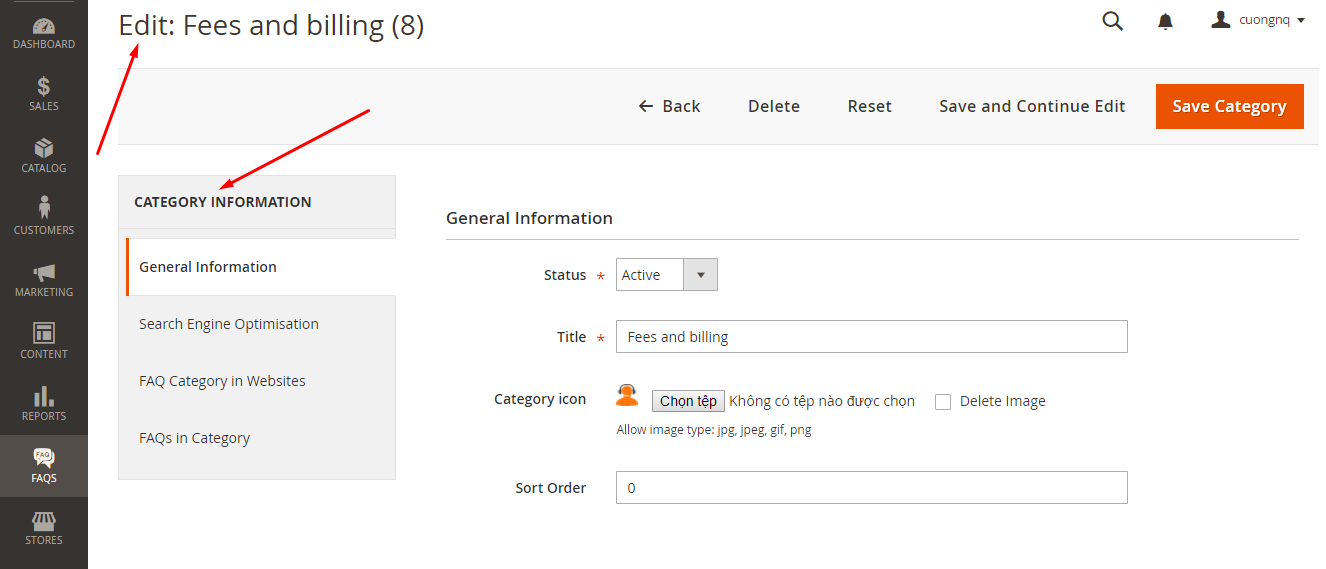Click the search magnifier icon
1326x569 pixels.
[x=1112, y=21]
